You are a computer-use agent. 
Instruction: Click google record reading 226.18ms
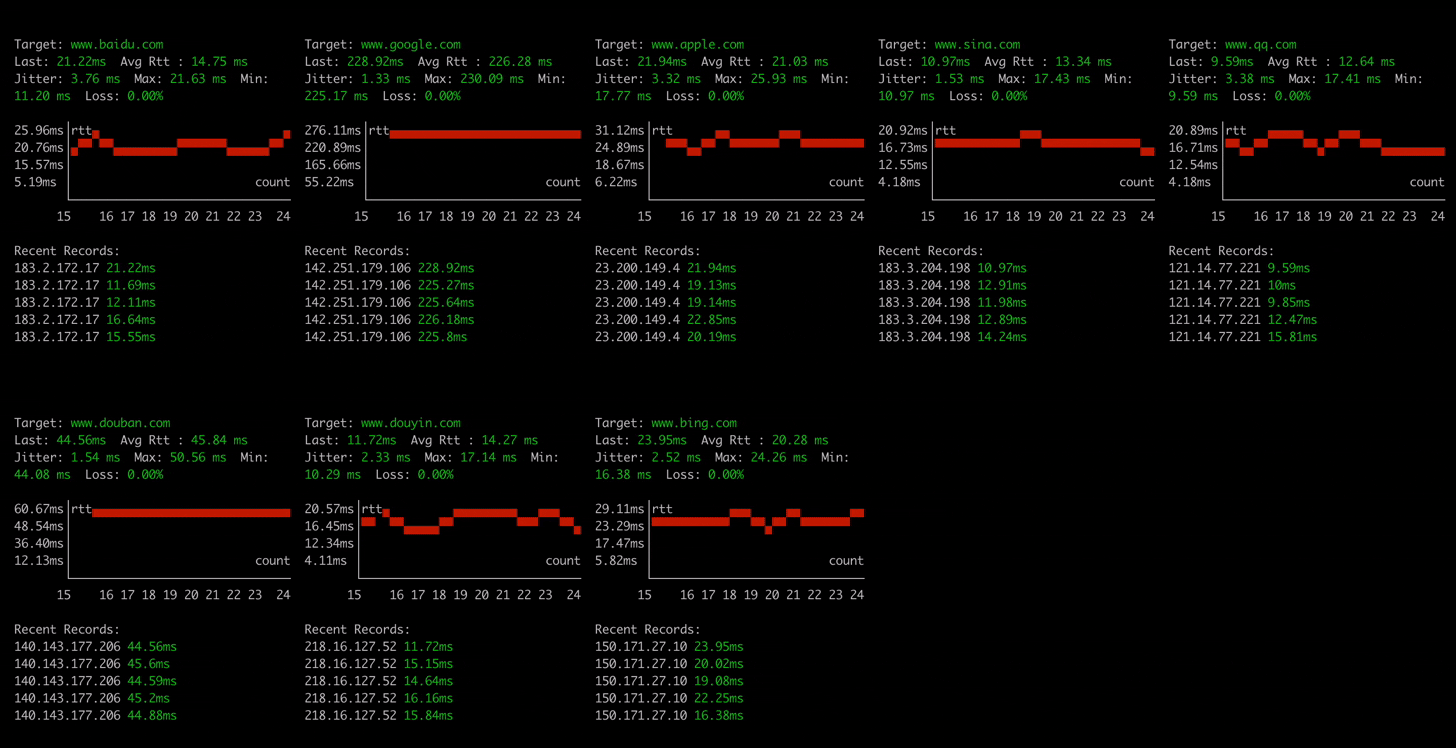(x=446, y=320)
